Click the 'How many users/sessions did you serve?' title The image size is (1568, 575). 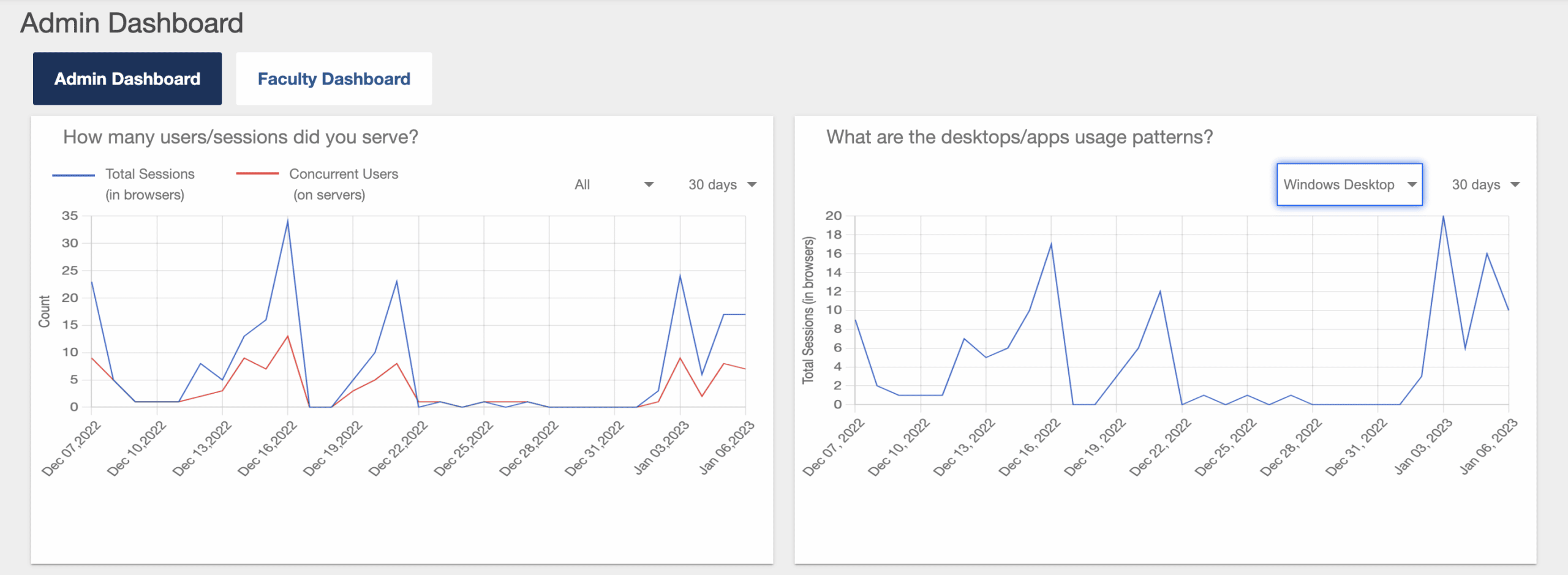[x=241, y=137]
